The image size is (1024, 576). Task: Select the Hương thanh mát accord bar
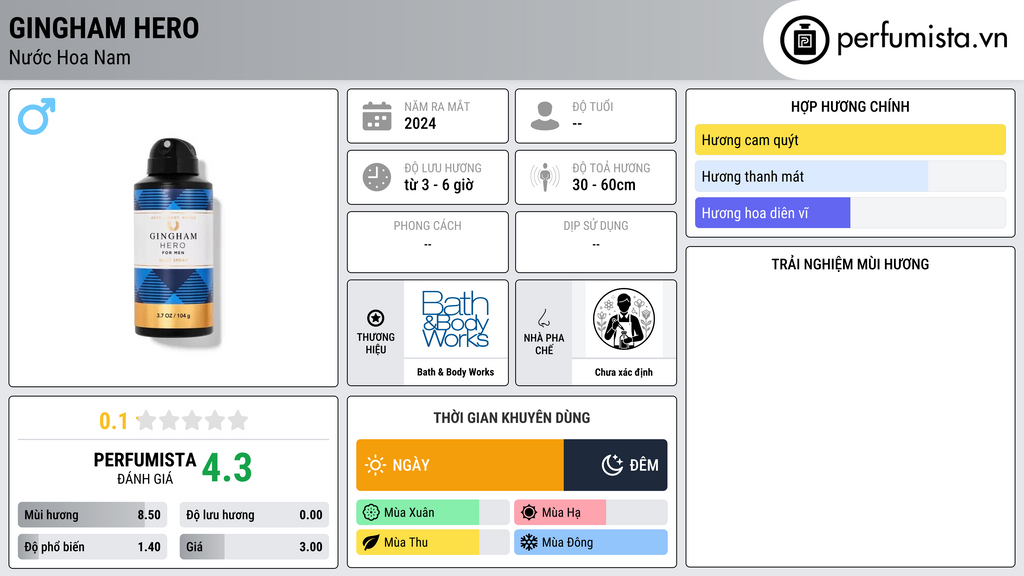pyautogui.click(x=850, y=176)
